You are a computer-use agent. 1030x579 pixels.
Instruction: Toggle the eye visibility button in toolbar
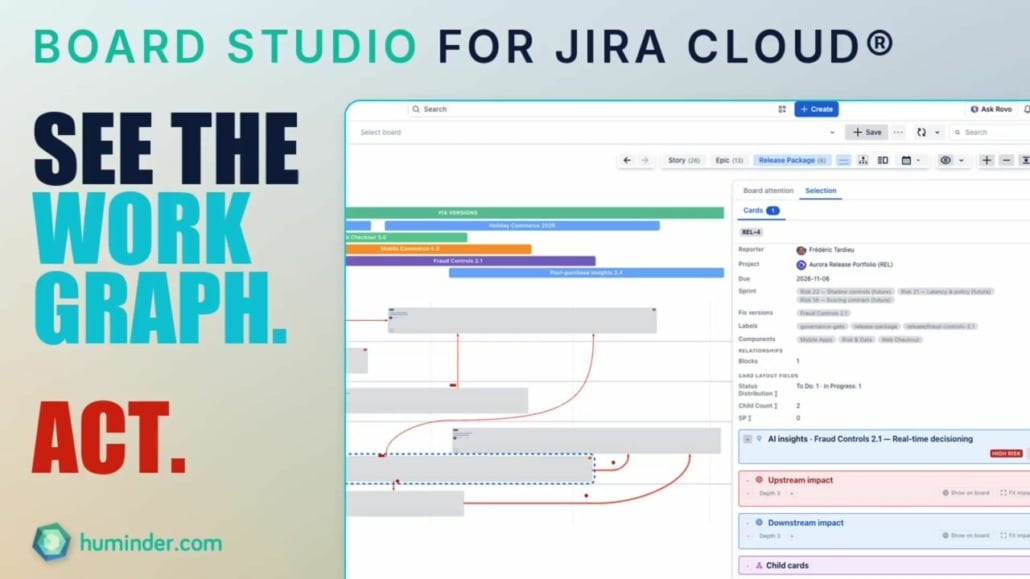click(945, 160)
